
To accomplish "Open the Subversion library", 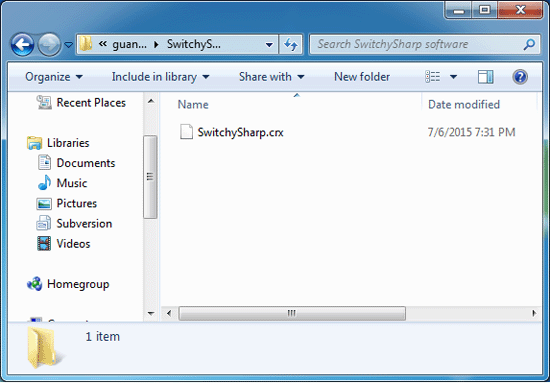I will point(84,224).
